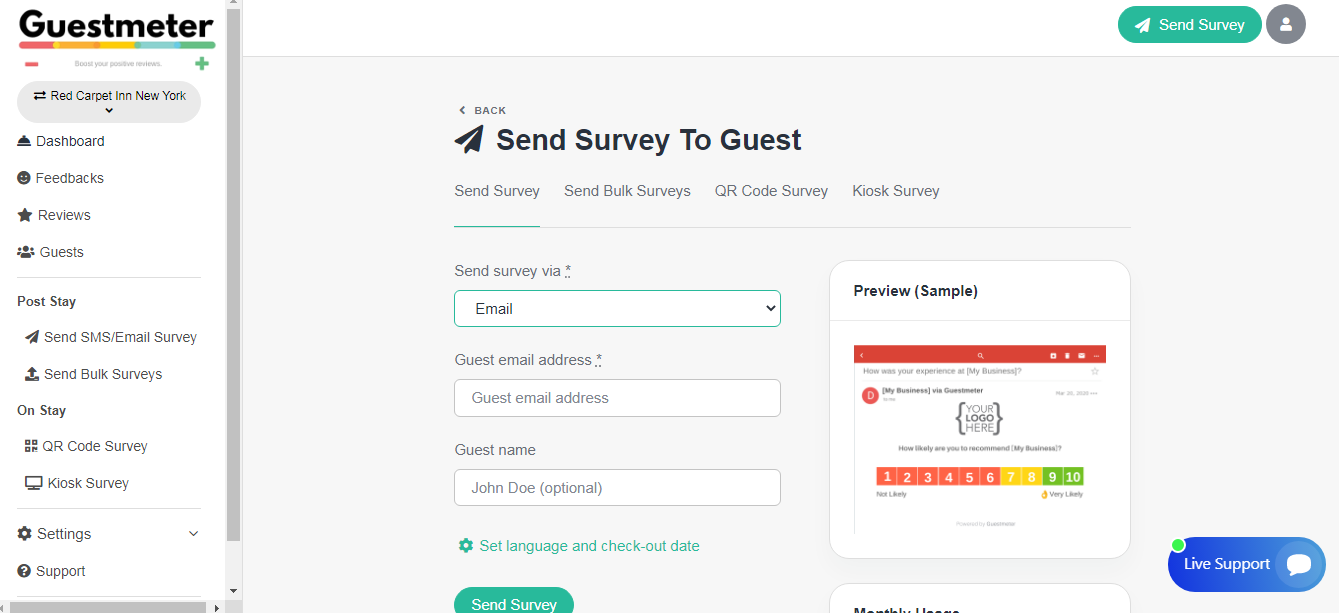
Task: Open the Live Support chat bubble
Action: coord(1298,564)
